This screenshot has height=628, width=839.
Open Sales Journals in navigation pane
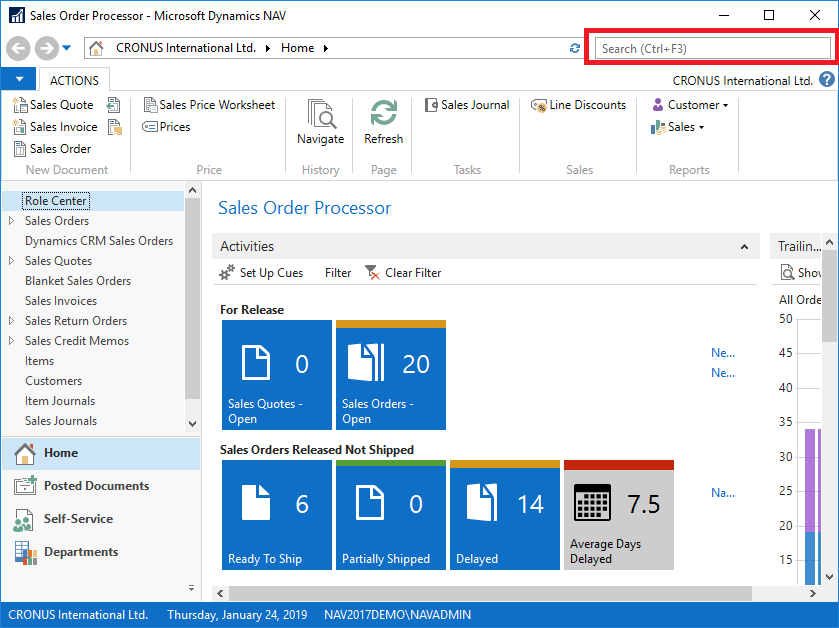coord(61,421)
